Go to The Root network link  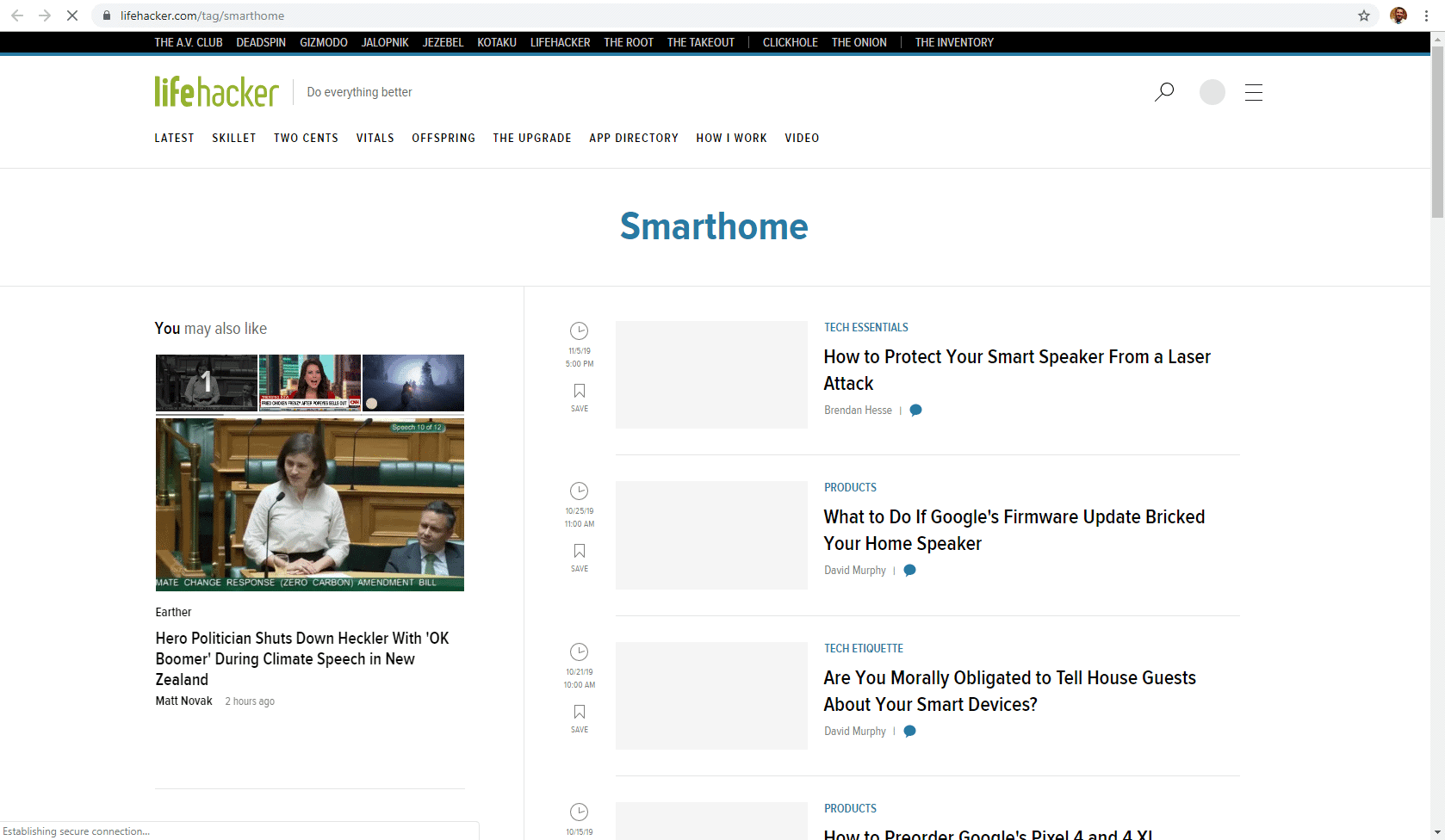(x=629, y=42)
